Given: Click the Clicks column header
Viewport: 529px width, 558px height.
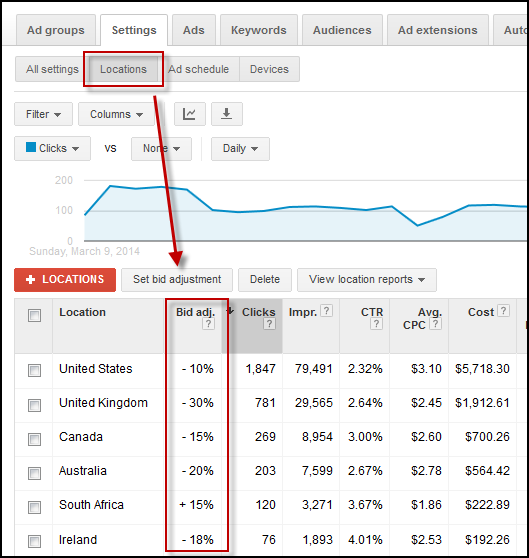Looking at the screenshot, I should 259,312.
